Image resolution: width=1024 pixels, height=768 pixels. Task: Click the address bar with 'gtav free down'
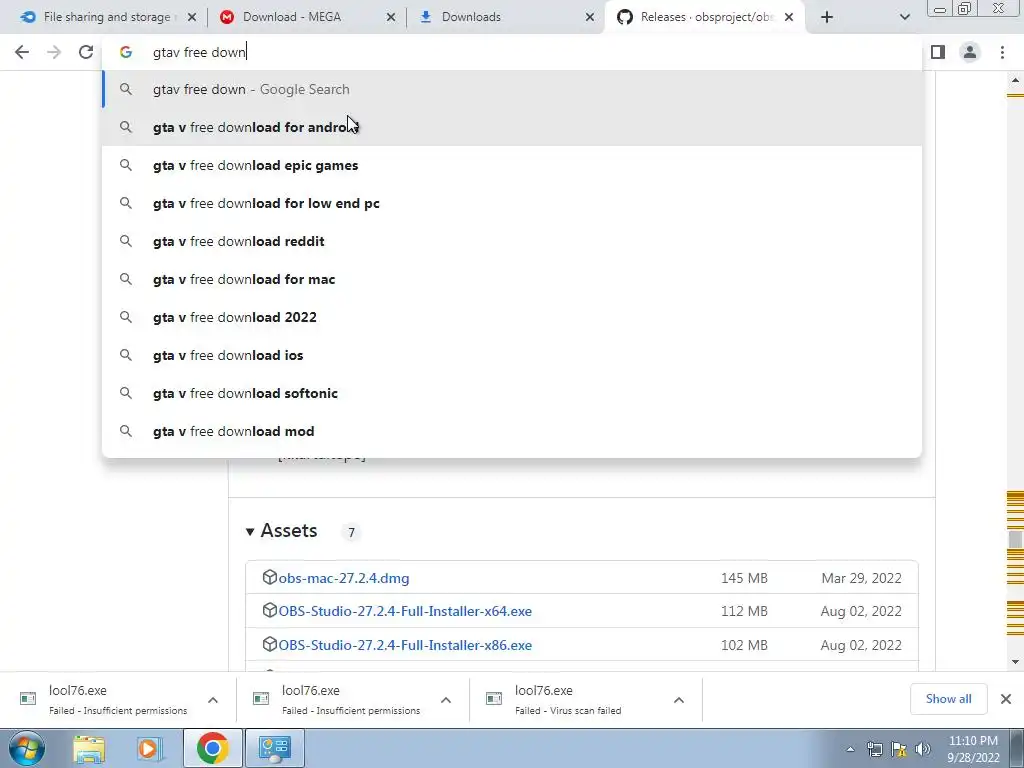pos(513,52)
